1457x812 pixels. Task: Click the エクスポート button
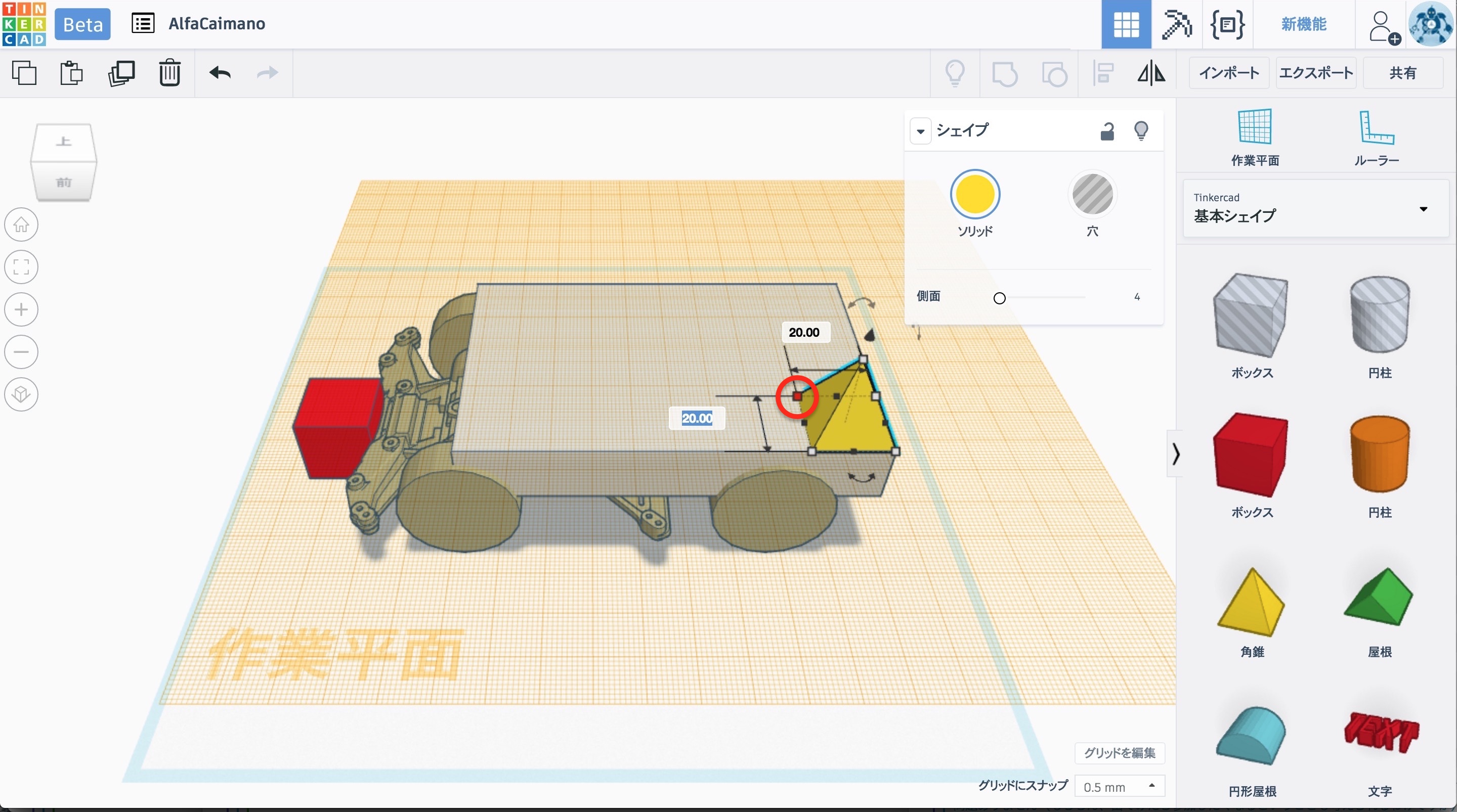tap(1315, 73)
